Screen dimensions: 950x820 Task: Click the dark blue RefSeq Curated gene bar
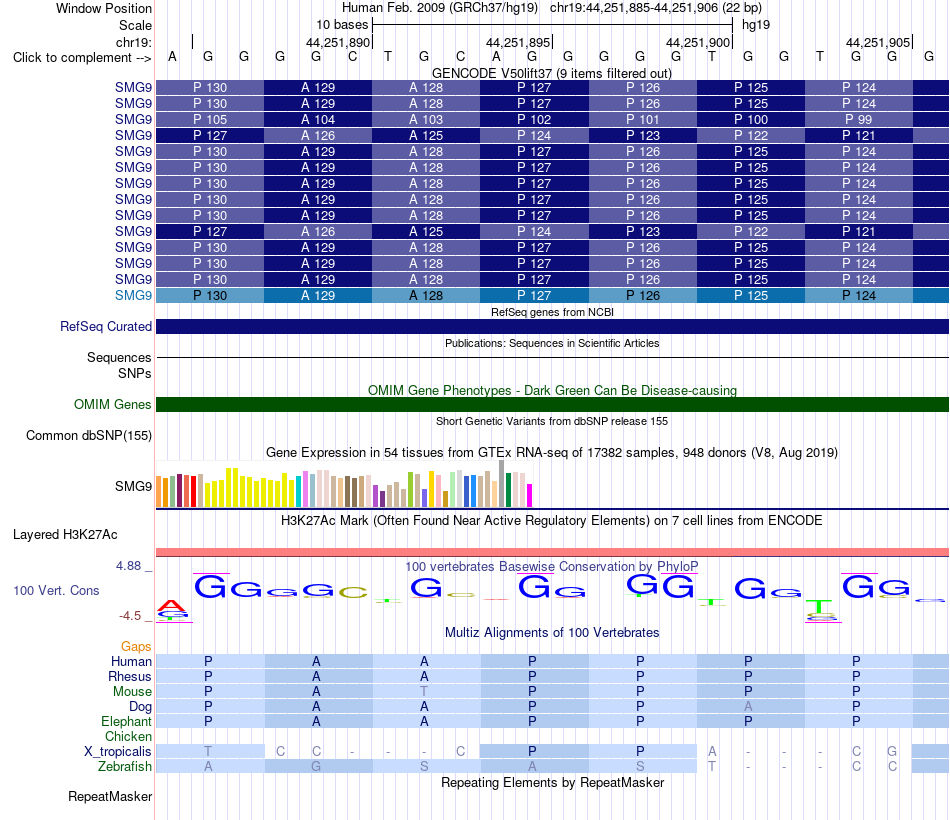pyautogui.click(x=552, y=327)
